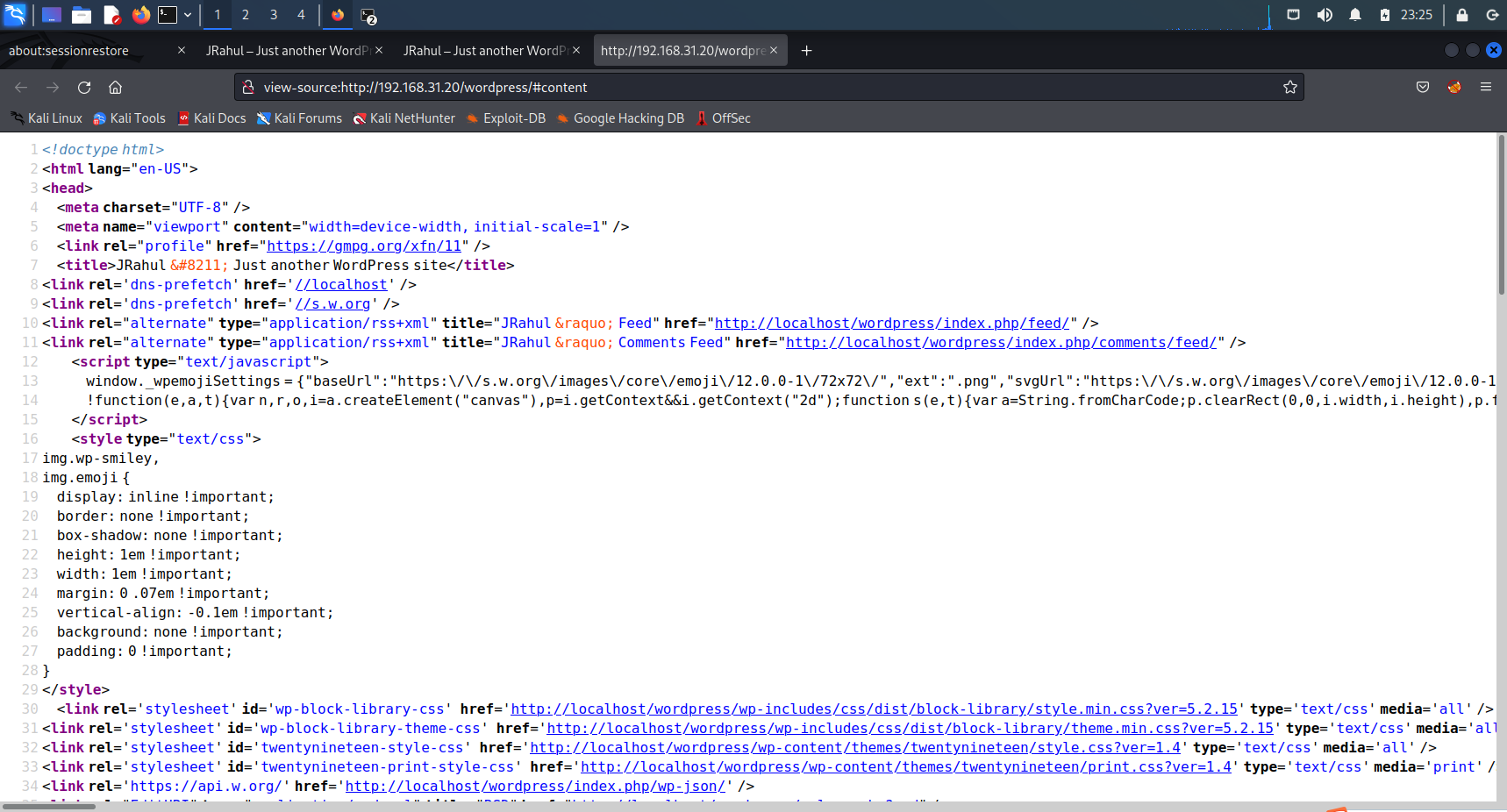Open the twentynineteen/style.css link
The image size is (1507, 812).
coord(855,748)
